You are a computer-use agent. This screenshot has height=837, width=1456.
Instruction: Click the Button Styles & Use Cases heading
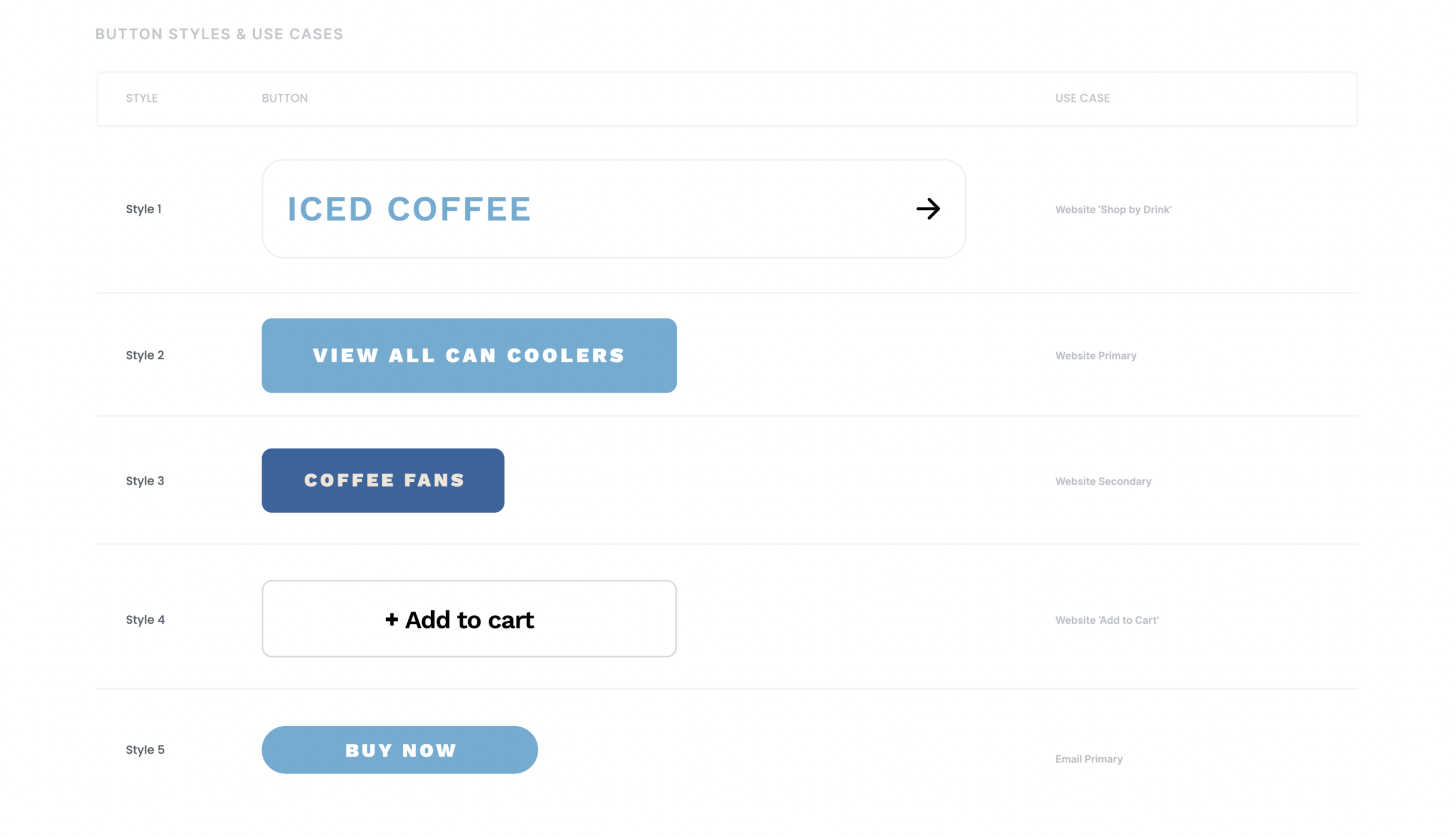point(219,35)
